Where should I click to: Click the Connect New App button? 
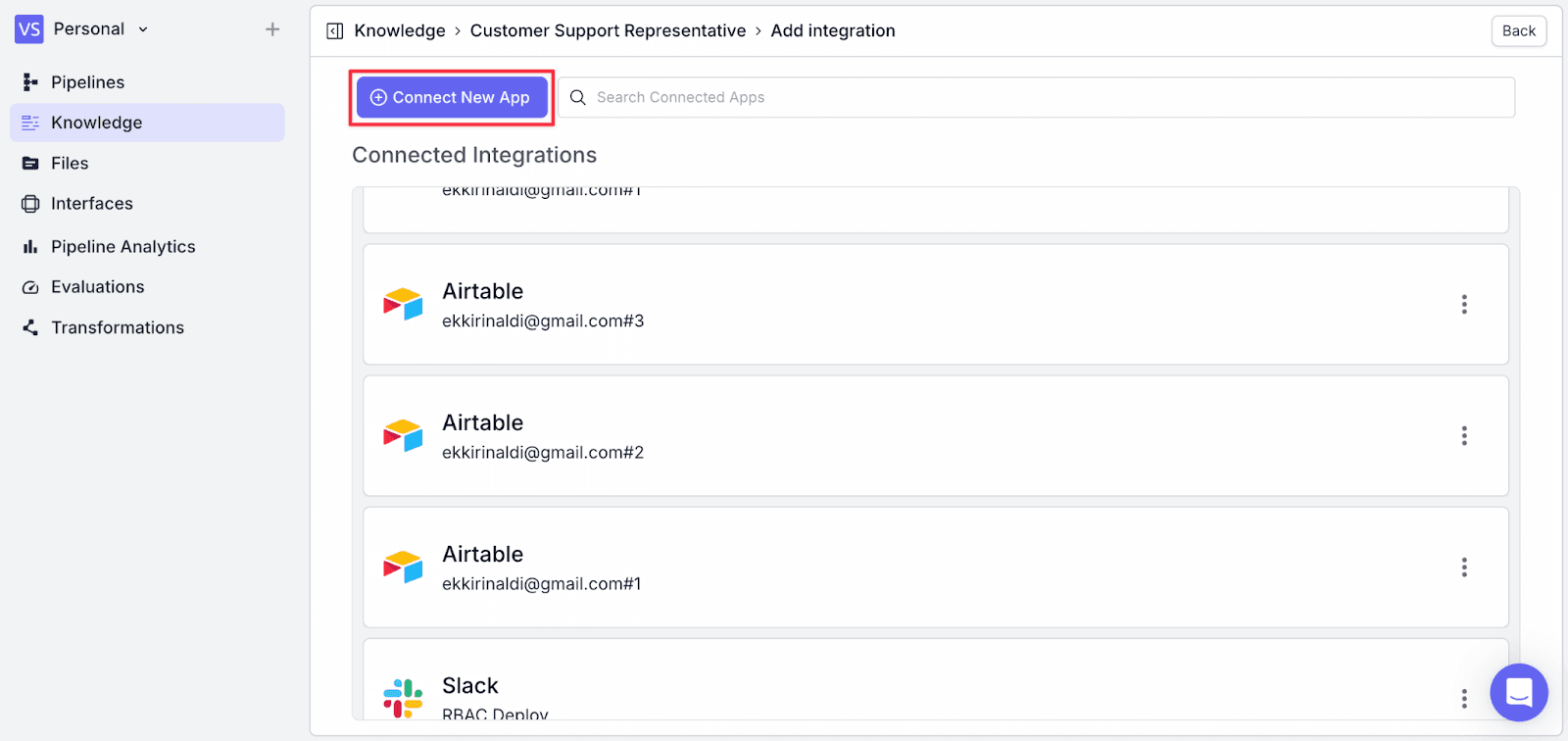tap(452, 97)
